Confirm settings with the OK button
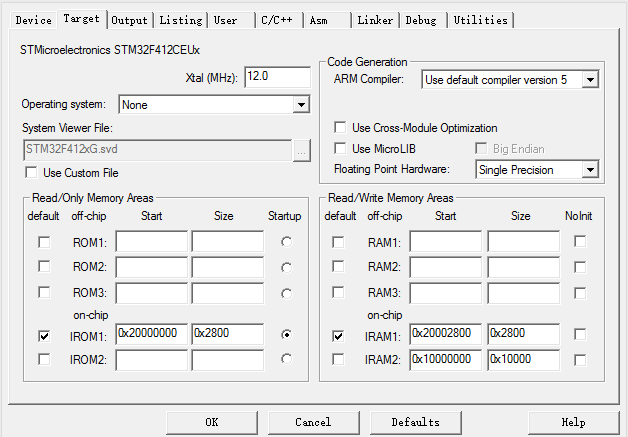628x437 pixels. tap(212, 422)
